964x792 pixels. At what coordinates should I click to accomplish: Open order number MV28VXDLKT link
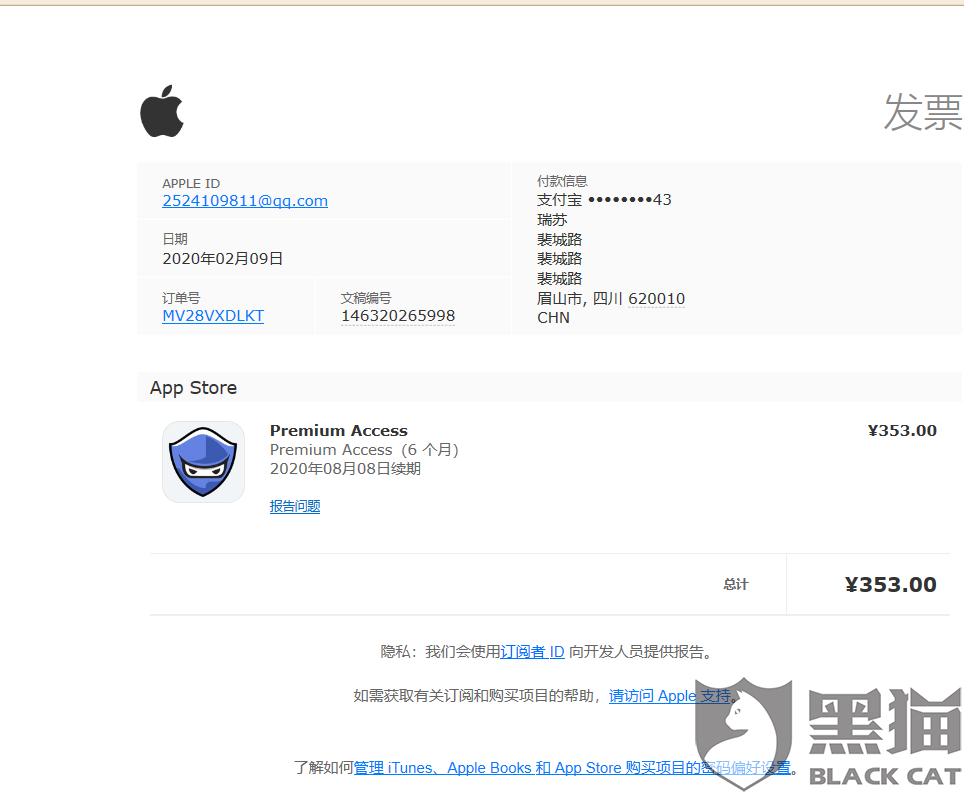click(x=213, y=315)
